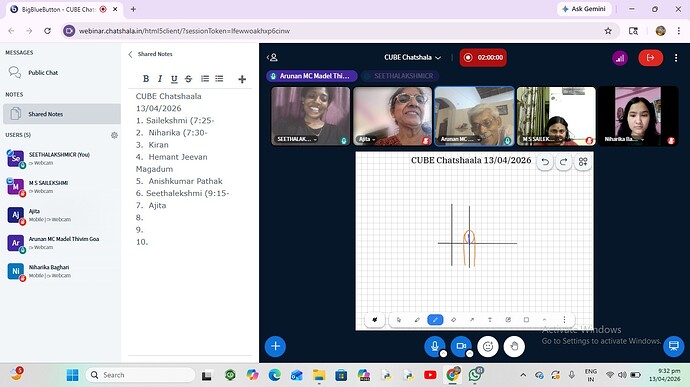Open the three-dot options menu in meeting header
This screenshot has height=387, width=690.
tap(676, 58)
